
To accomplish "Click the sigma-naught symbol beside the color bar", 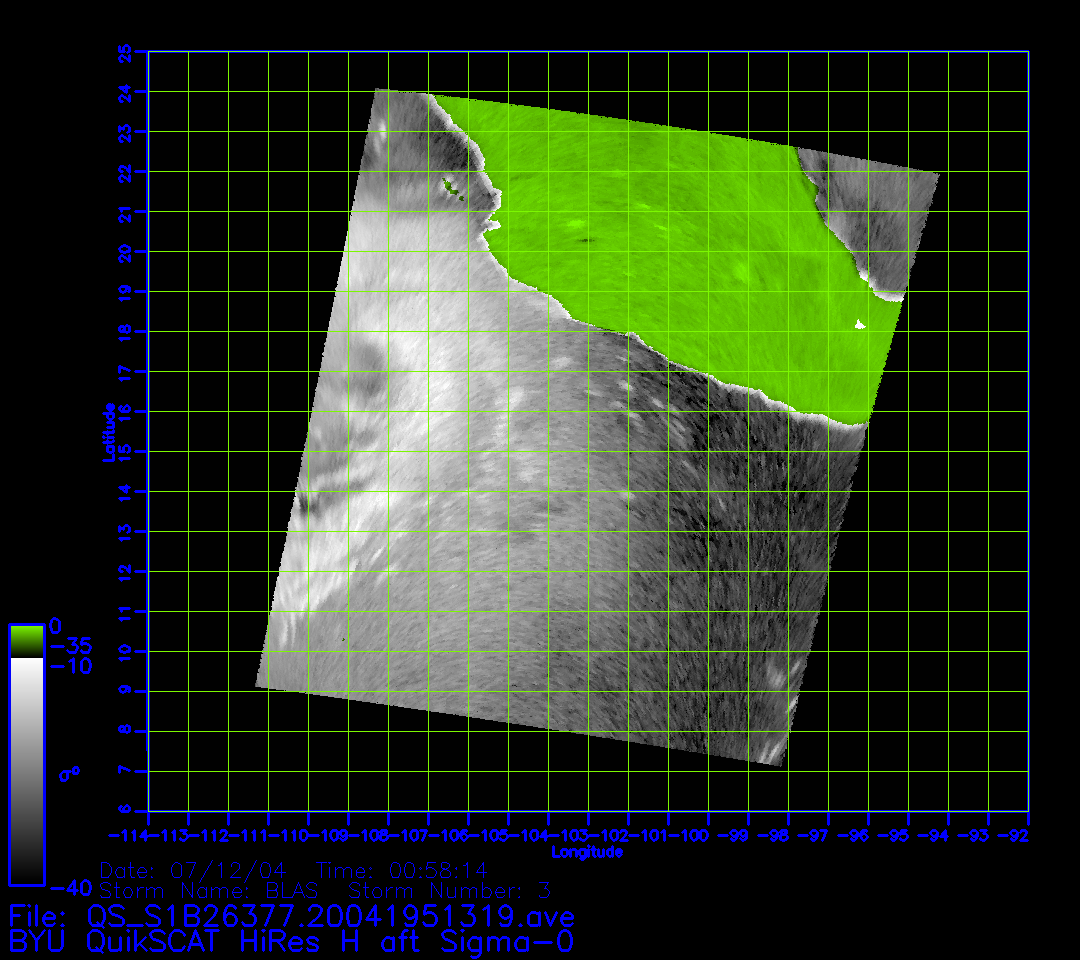I will click(70, 773).
